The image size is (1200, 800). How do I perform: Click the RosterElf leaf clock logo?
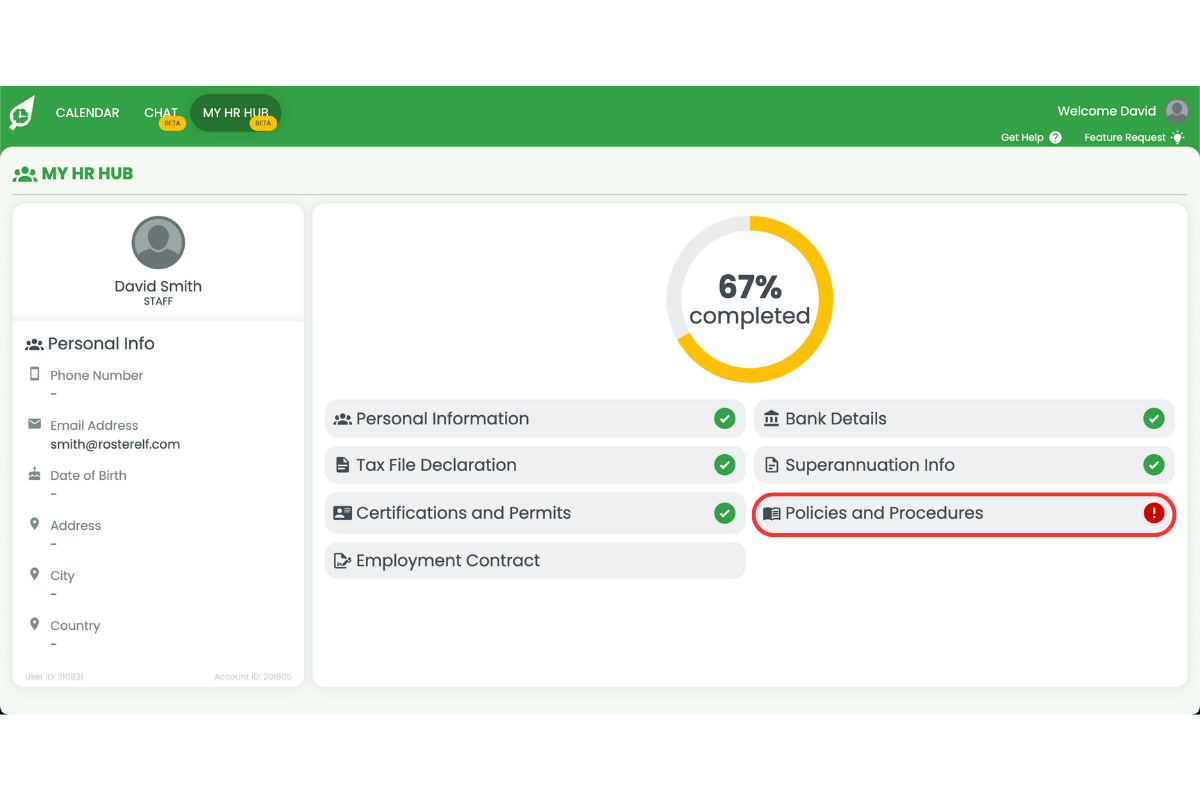point(22,113)
